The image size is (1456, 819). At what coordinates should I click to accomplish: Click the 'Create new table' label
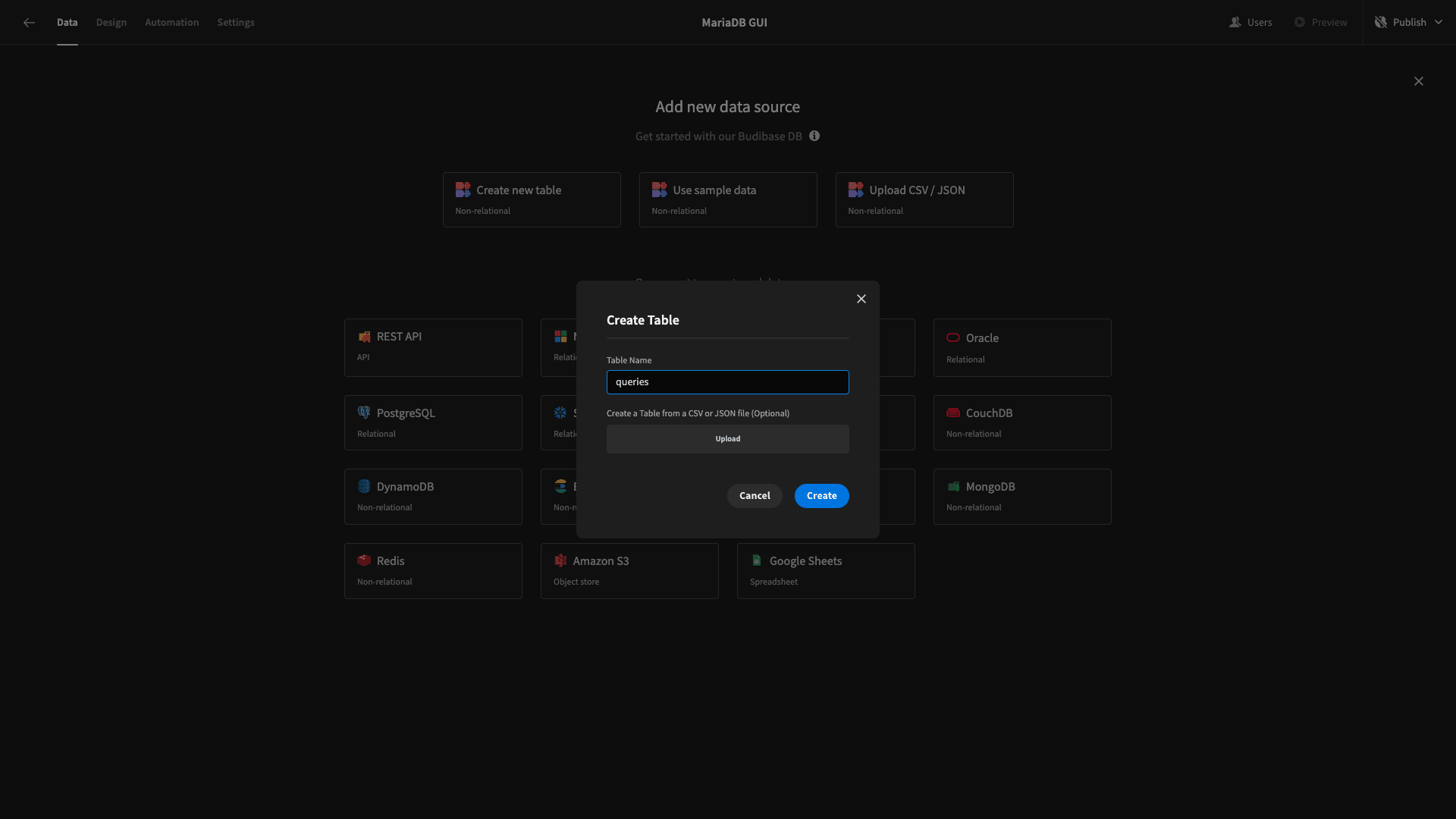pyautogui.click(x=519, y=190)
